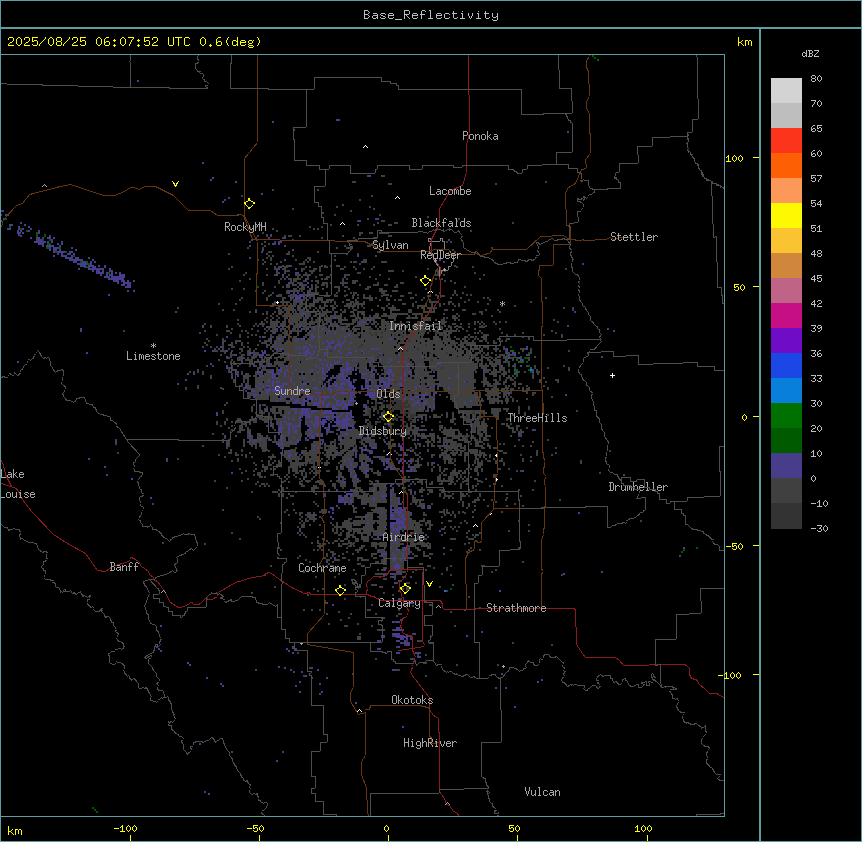The image size is (862, 842).
Task: Click the Didsbury map label
Action: coord(383,431)
